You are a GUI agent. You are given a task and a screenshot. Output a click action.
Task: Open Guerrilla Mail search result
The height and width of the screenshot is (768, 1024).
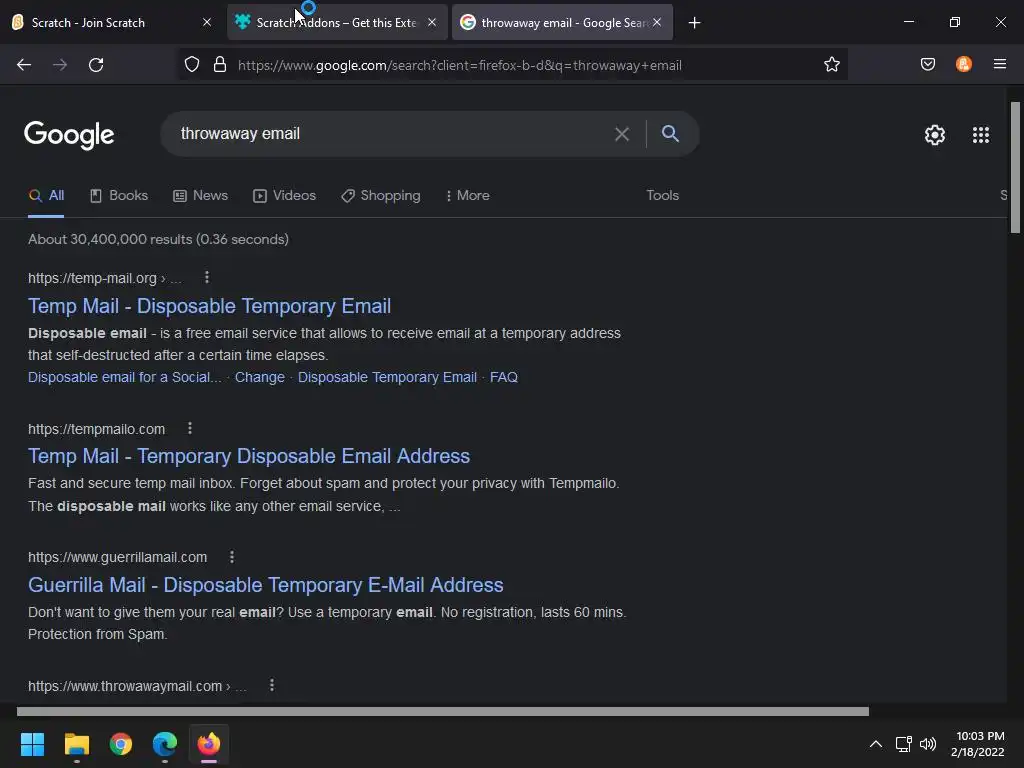coord(266,584)
